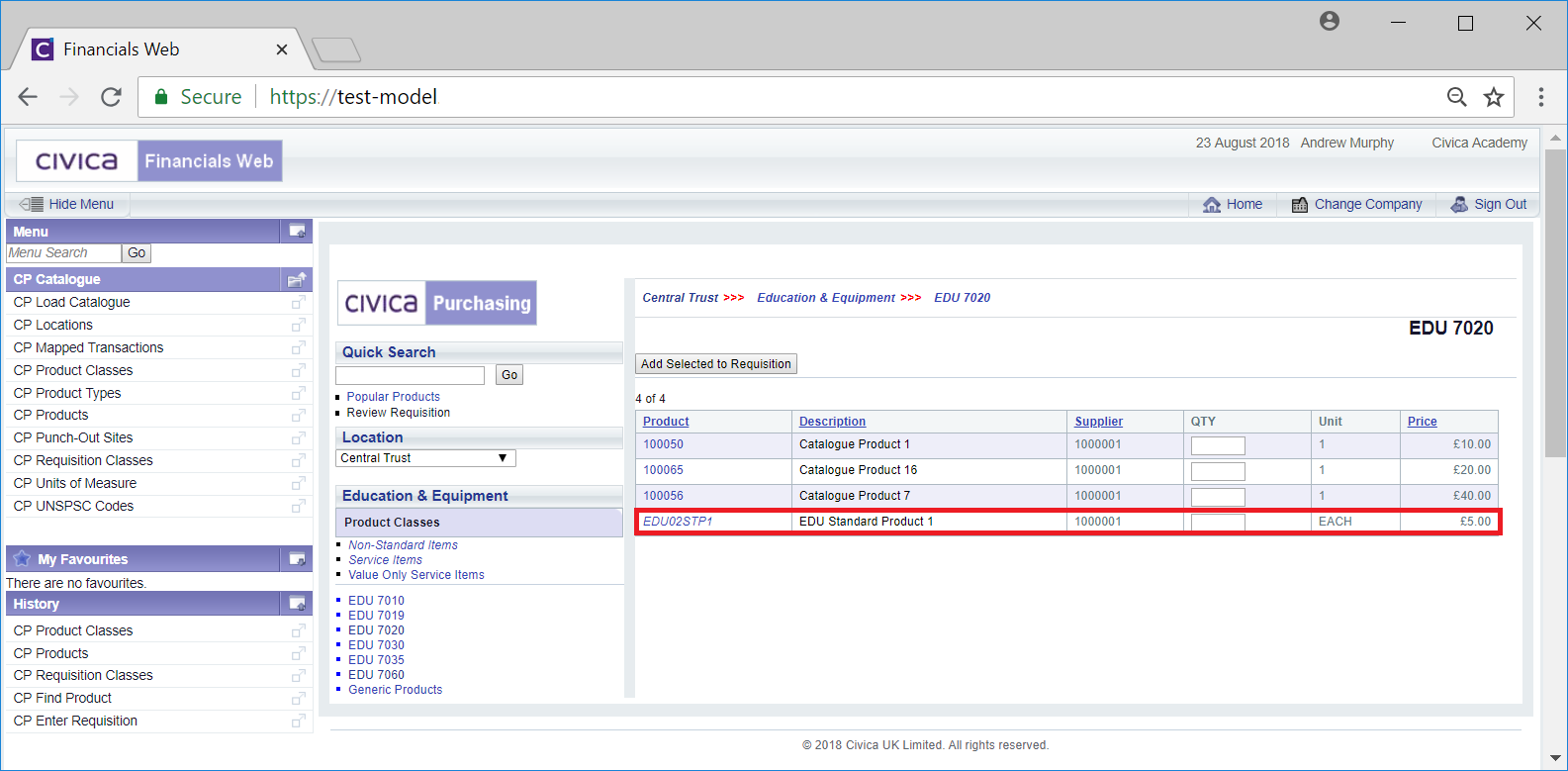Image resolution: width=1568 pixels, height=771 pixels.
Task: Open CP Load Catalogue in new window icon
Action: (x=298, y=302)
